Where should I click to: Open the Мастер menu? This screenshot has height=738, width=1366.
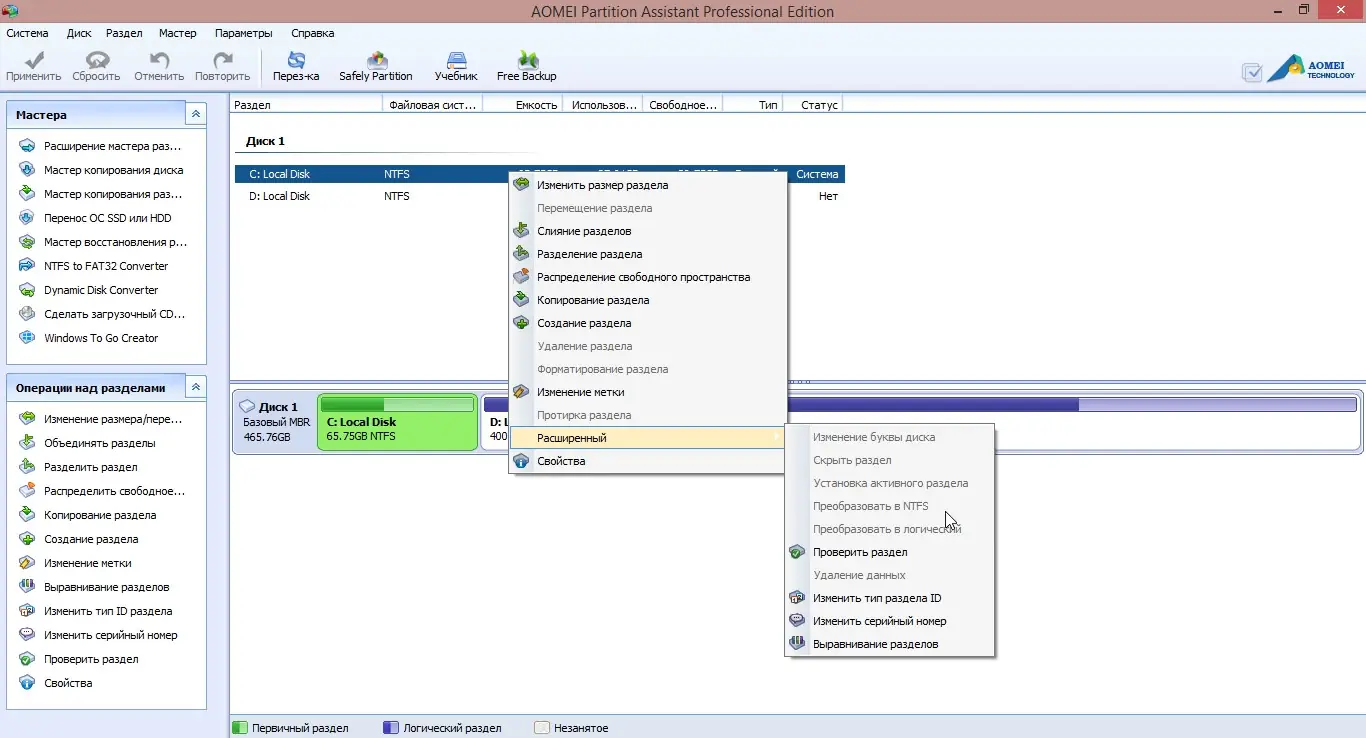pos(178,33)
